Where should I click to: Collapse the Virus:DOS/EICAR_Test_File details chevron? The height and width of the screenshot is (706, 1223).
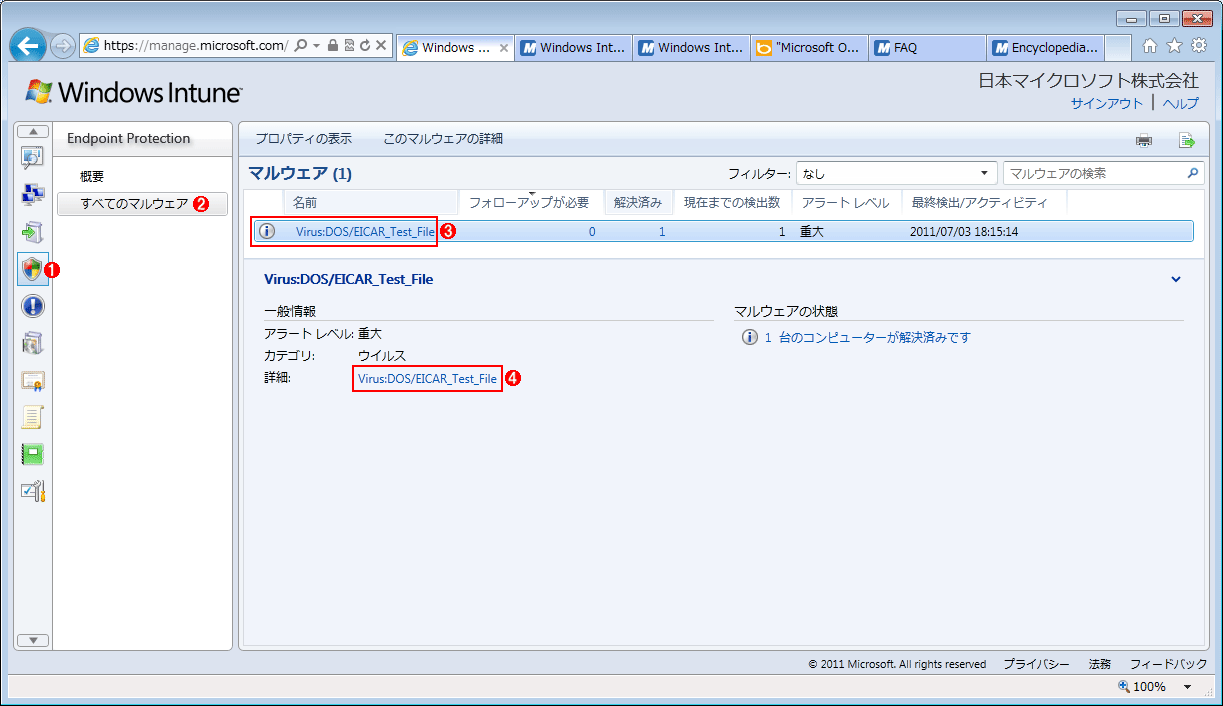1176,280
